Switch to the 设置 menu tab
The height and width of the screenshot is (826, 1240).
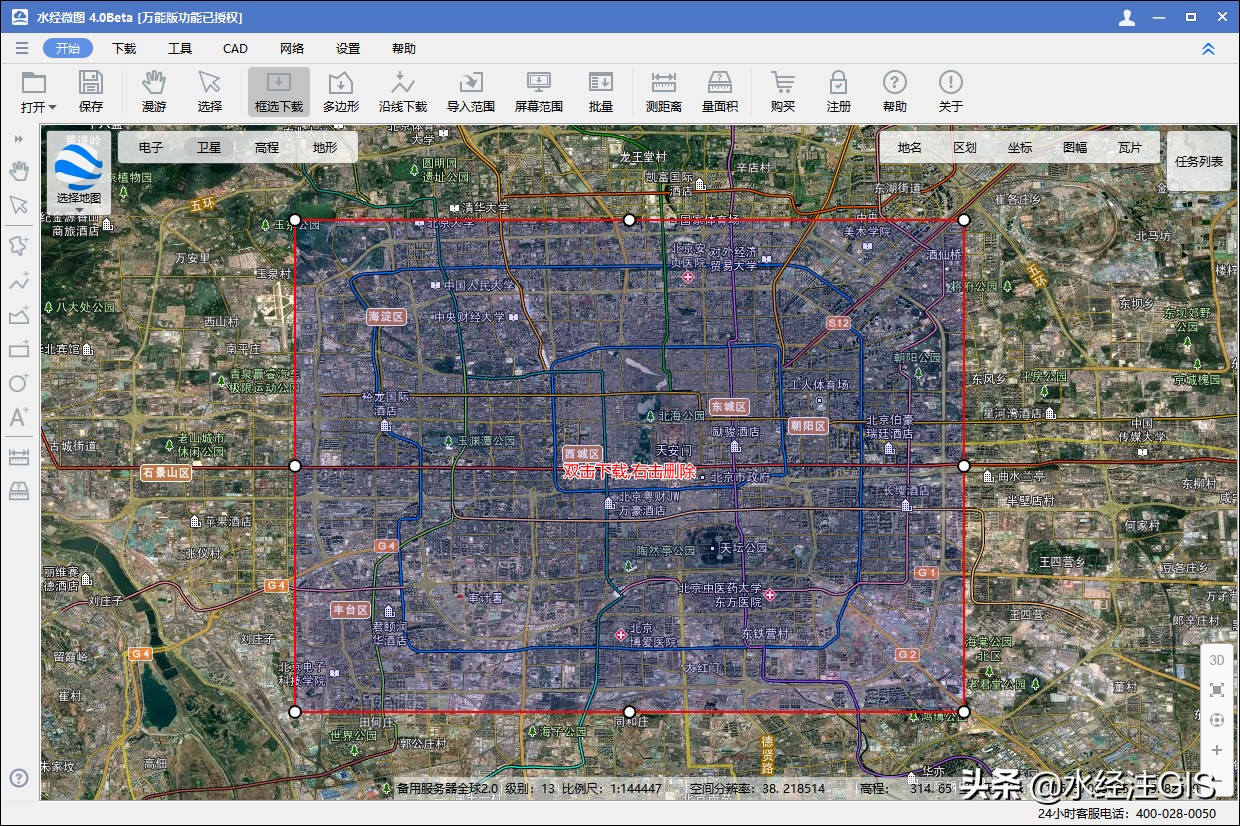(346, 47)
